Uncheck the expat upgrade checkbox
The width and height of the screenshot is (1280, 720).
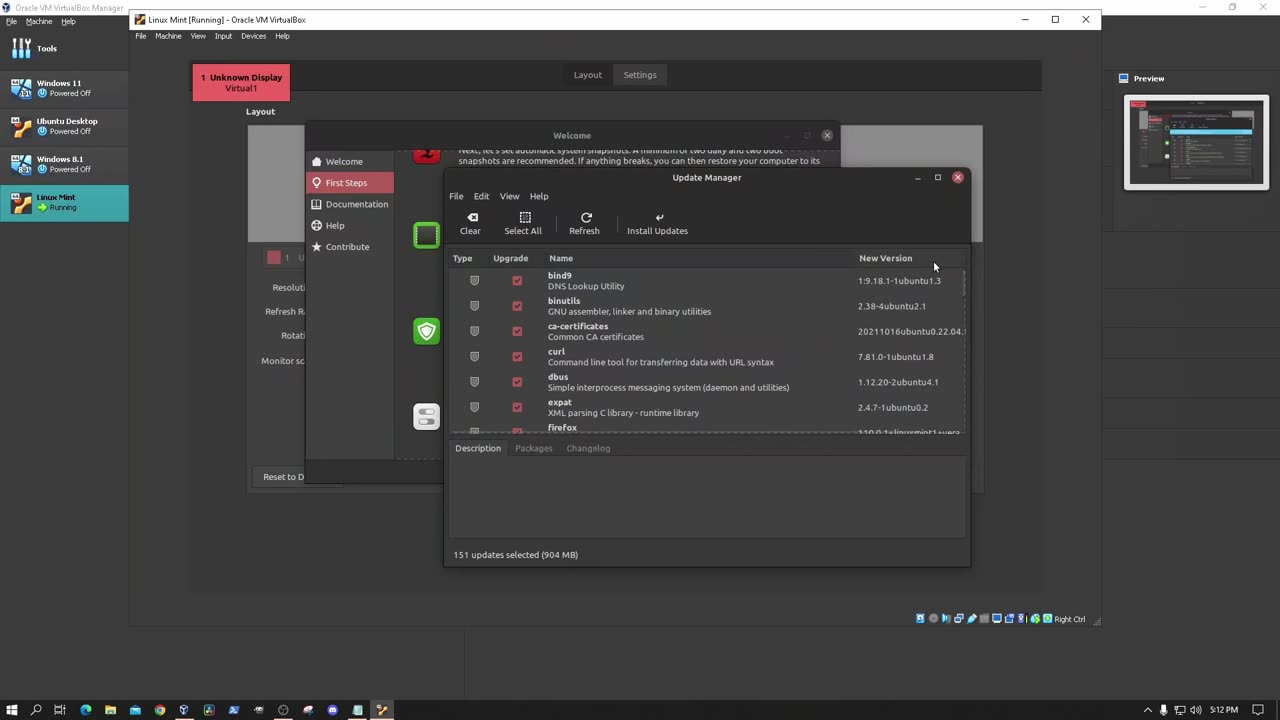[517, 407]
